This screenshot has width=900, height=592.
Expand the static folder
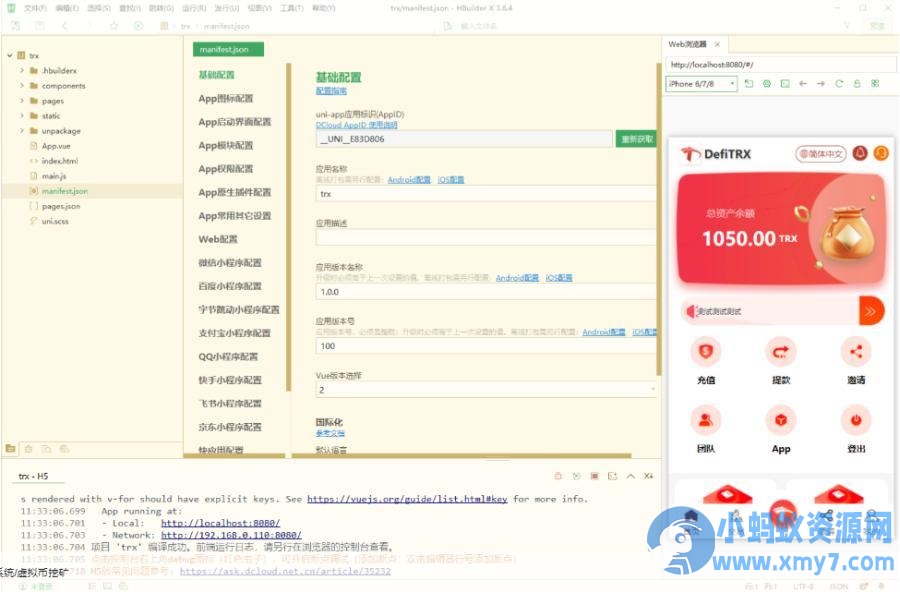(22, 115)
